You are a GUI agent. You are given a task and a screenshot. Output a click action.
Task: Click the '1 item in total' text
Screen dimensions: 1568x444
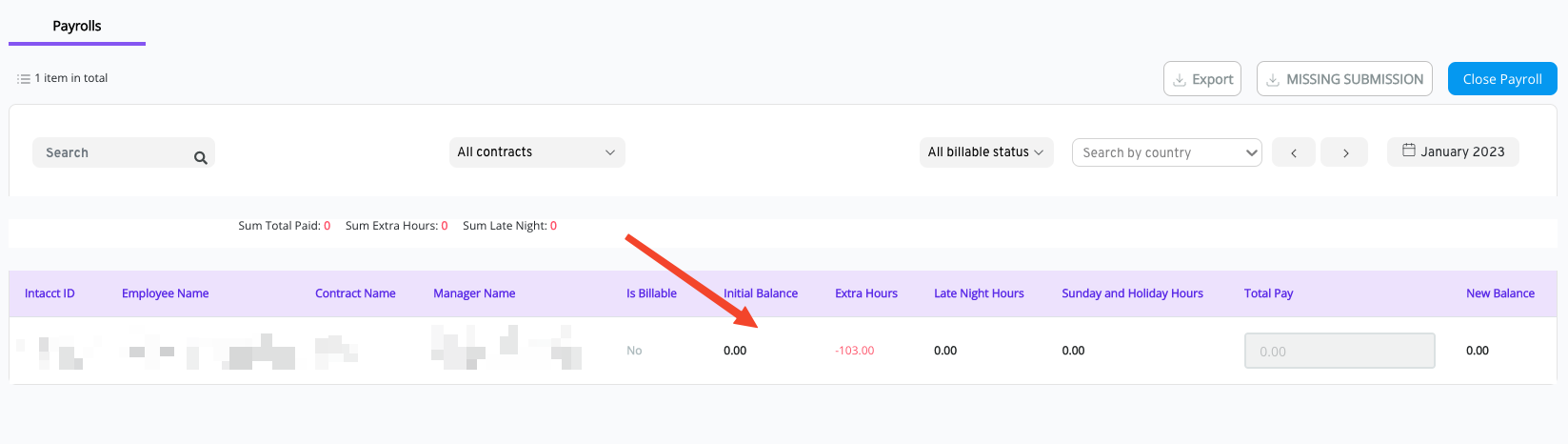[x=70, y=78]
